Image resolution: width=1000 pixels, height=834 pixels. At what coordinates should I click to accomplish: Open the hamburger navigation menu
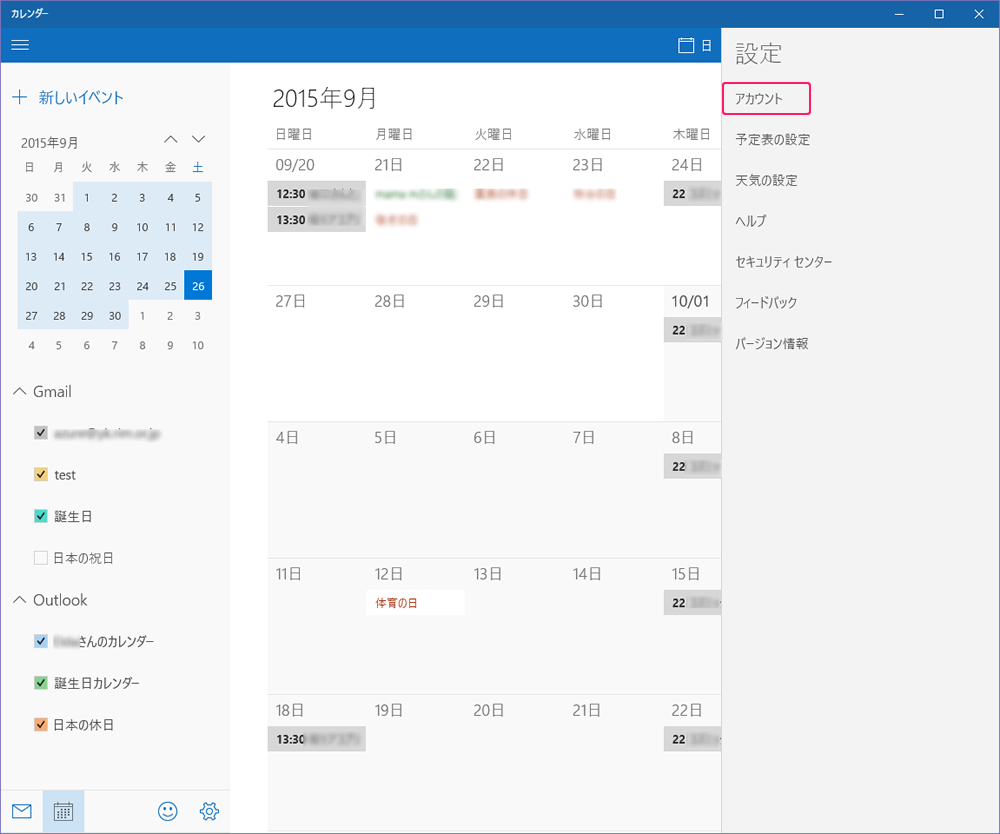coord(20,45)
